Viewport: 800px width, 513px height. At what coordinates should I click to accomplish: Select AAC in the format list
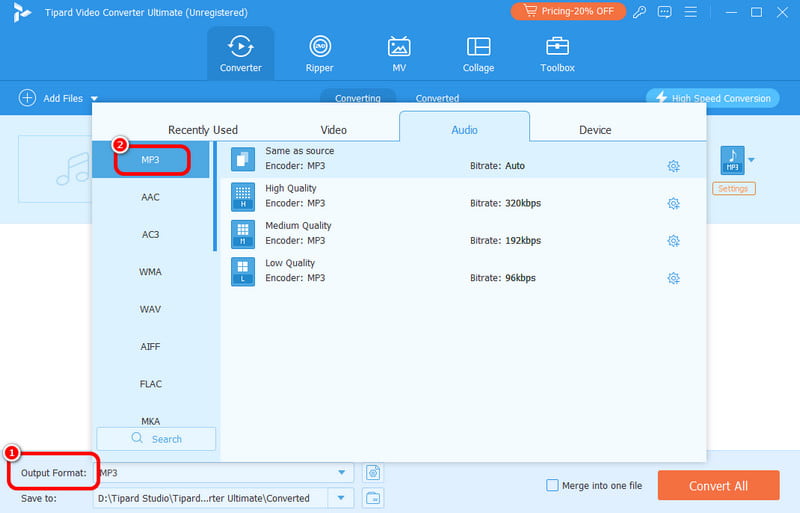tap(151, 197)
